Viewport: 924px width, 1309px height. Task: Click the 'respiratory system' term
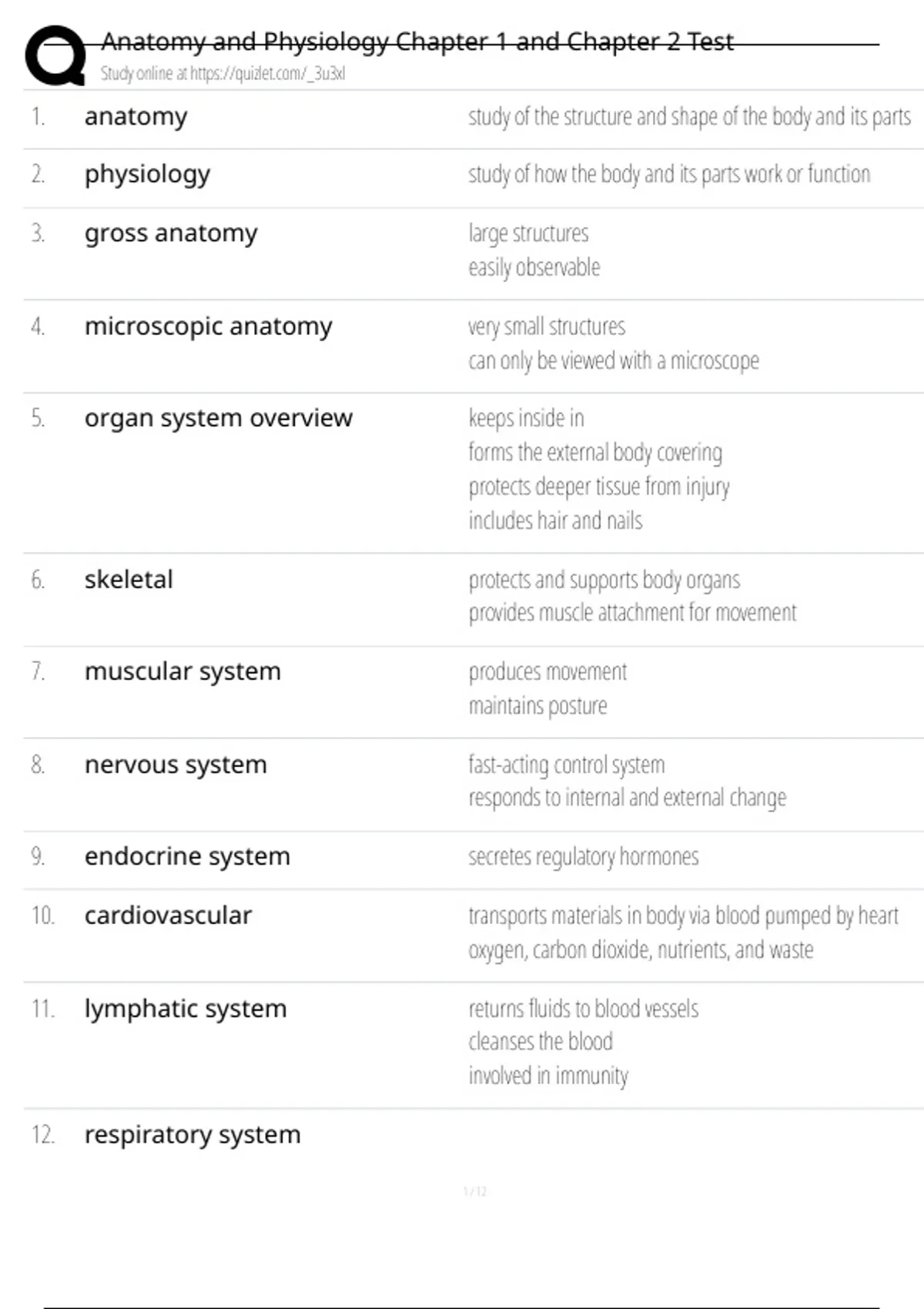pyautogui.click(x=192, y=1135)
